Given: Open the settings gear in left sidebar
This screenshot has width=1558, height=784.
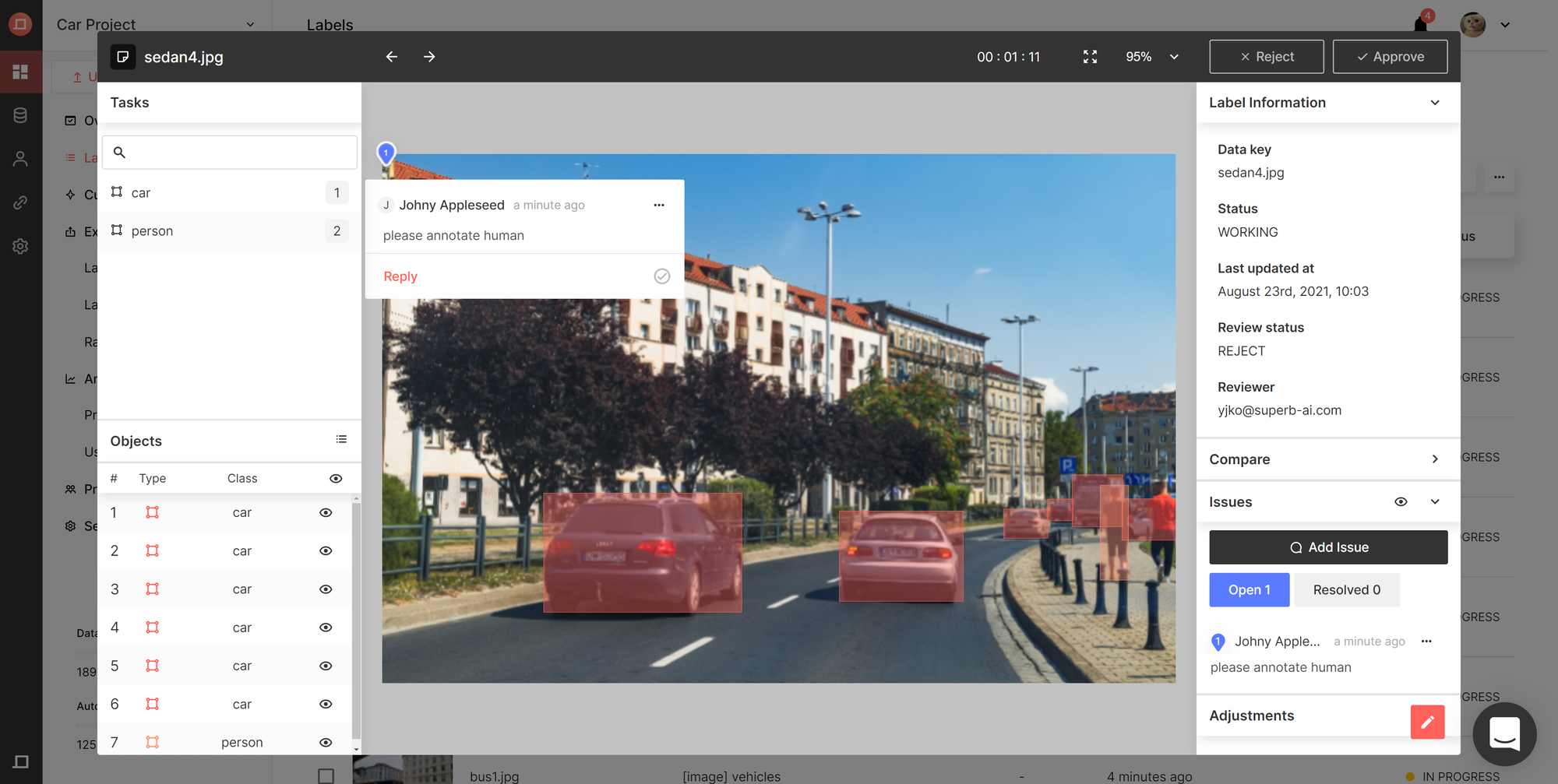Looking at the screenshot, I should pos(21,246).
